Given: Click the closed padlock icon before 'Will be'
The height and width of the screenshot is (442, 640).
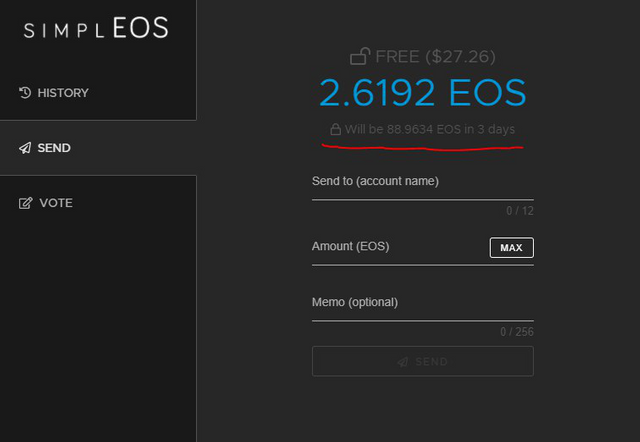Looking at the screenshot, I should coord(336,130).
